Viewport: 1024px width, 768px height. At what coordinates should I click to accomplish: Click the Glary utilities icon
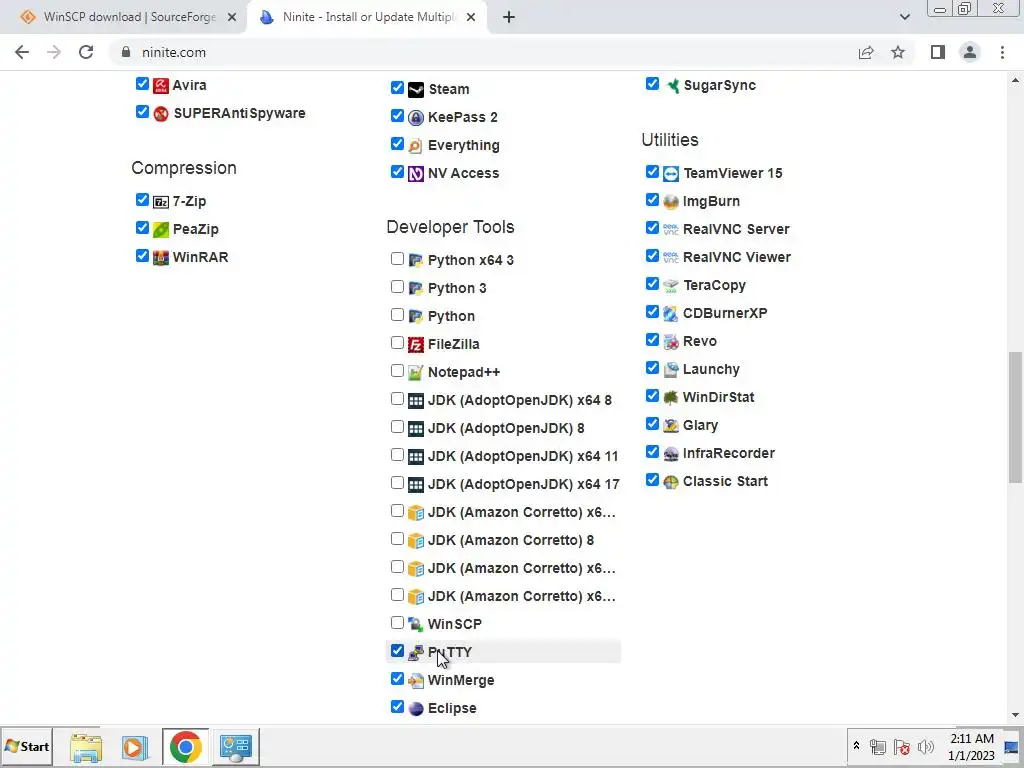[x=671, y=426]
